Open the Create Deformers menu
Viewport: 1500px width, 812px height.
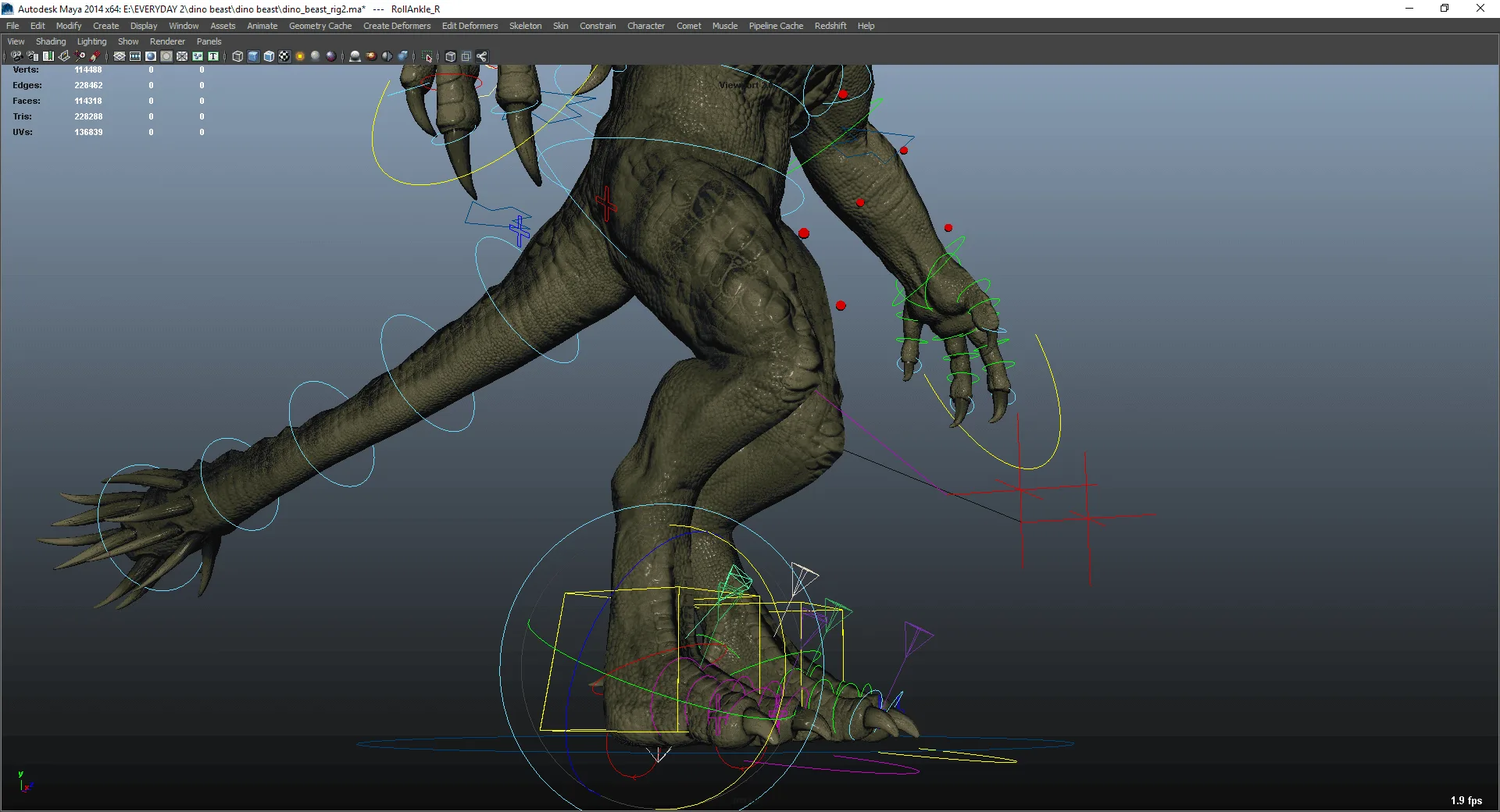[397, 26]
